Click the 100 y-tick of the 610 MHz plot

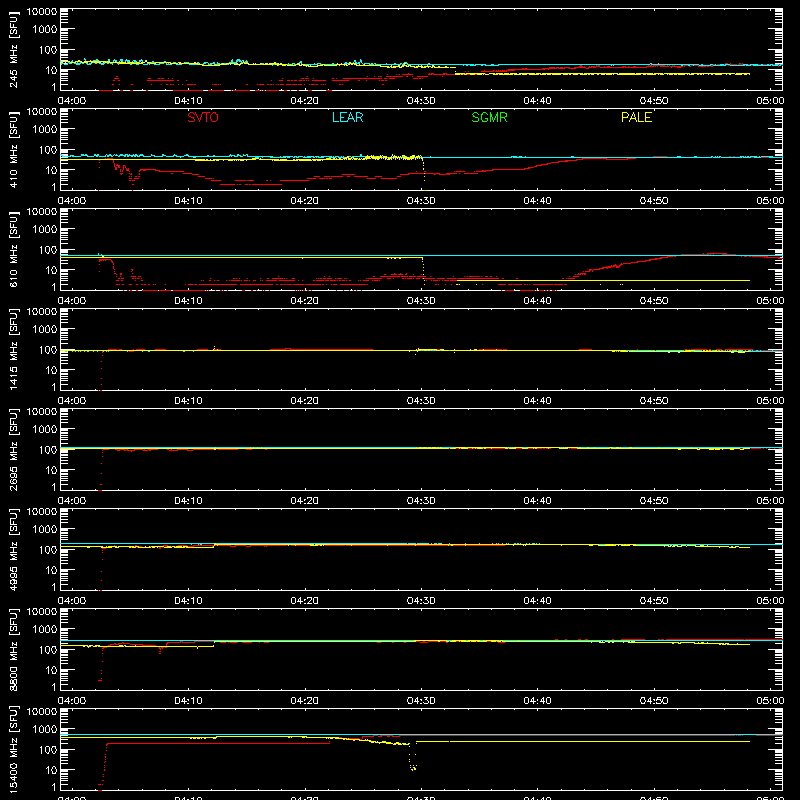(x=48, y=250)
